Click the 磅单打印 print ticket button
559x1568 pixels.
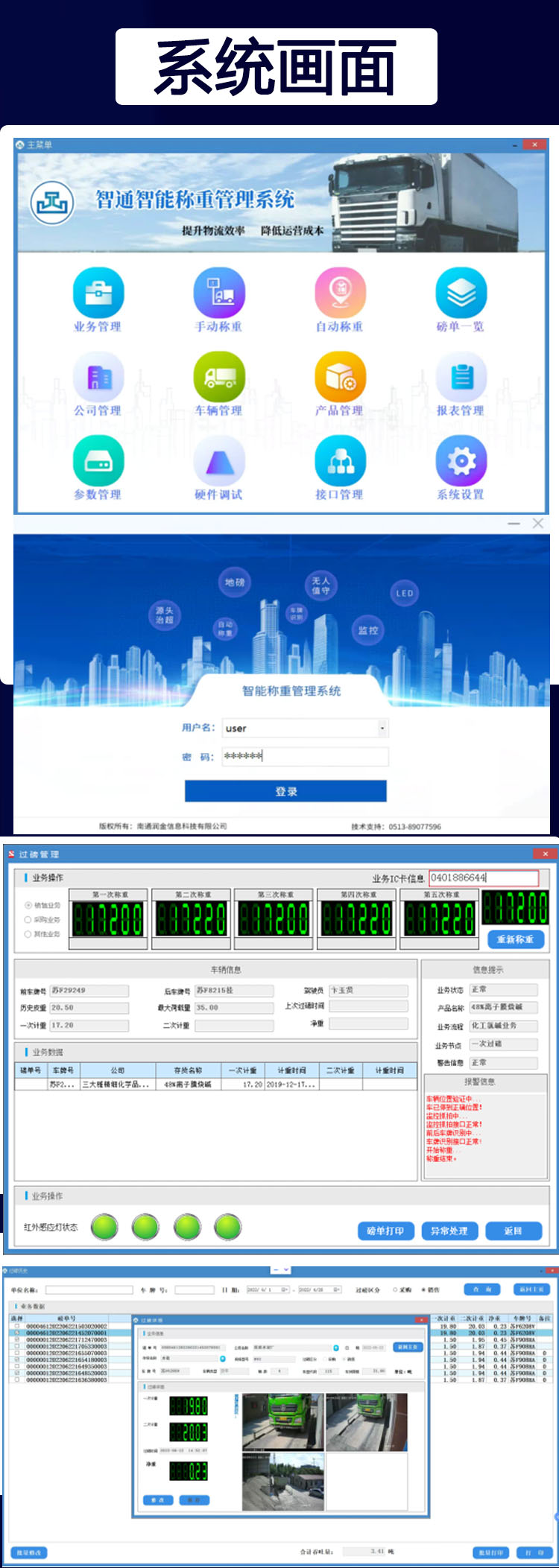pos(385,1231)
